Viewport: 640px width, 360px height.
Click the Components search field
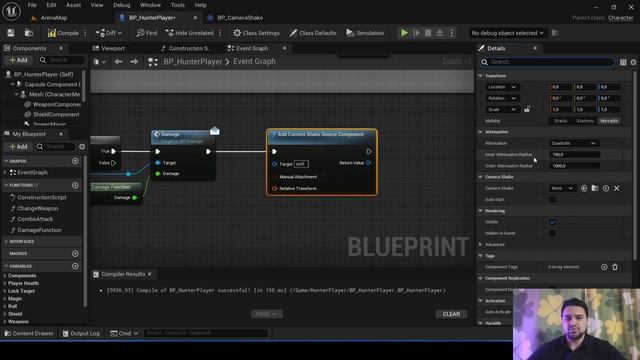pos(62,60)
